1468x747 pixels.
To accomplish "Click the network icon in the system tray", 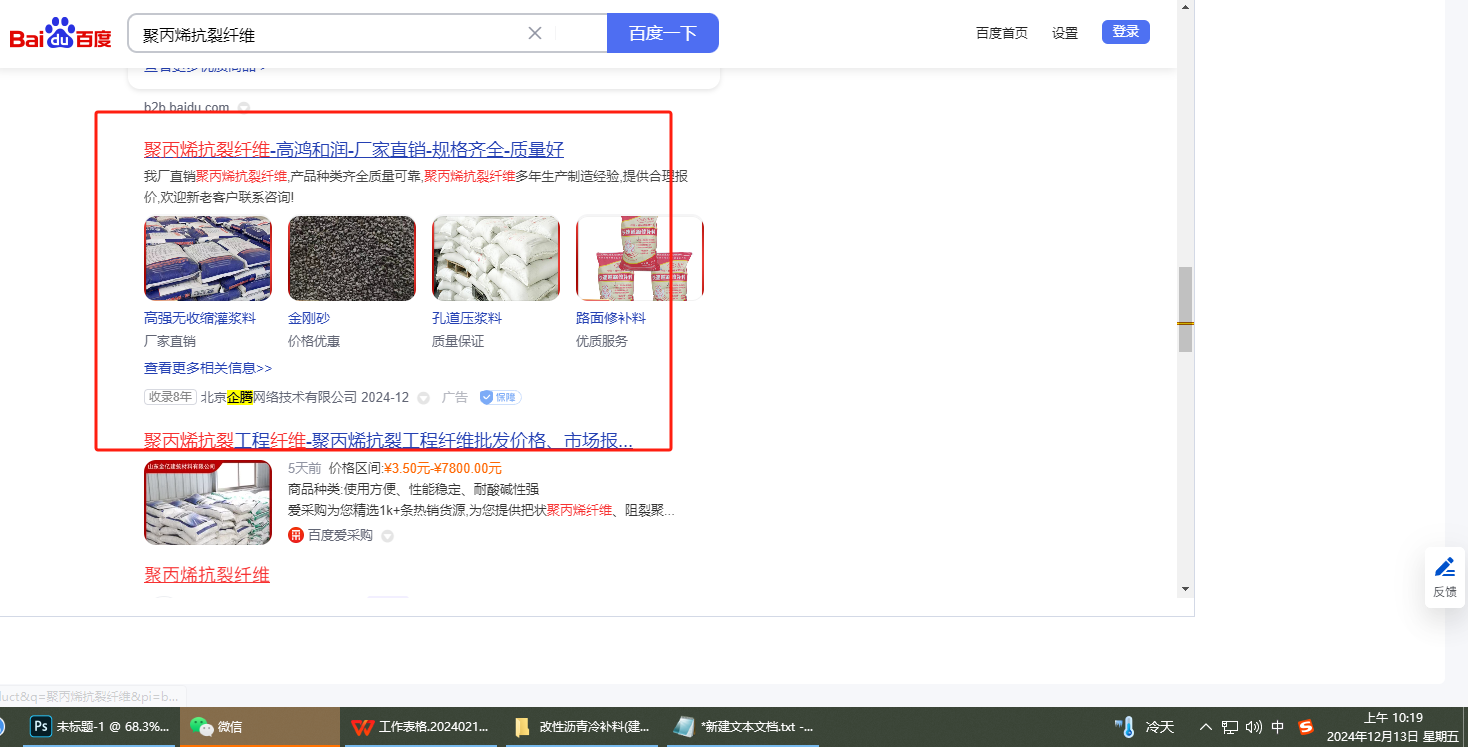I will pyautogui.click(x=1230, y=727).
